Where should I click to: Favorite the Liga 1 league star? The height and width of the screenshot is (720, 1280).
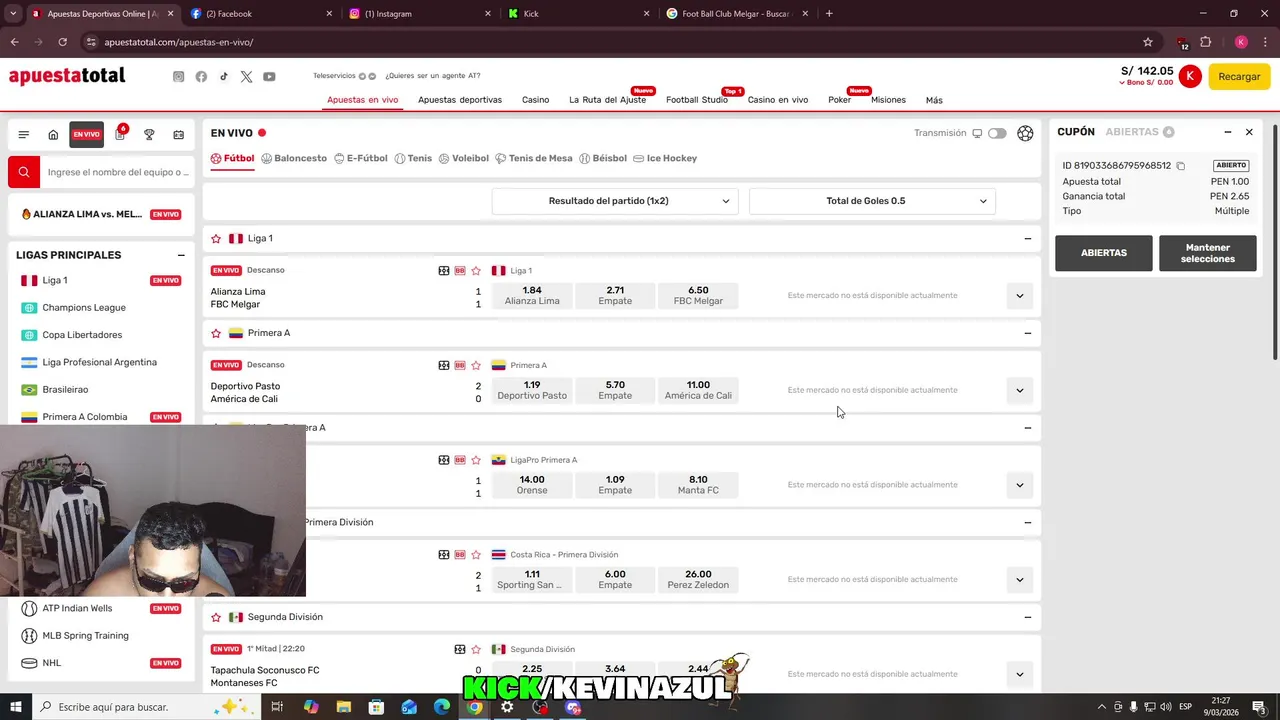point(216,239)
